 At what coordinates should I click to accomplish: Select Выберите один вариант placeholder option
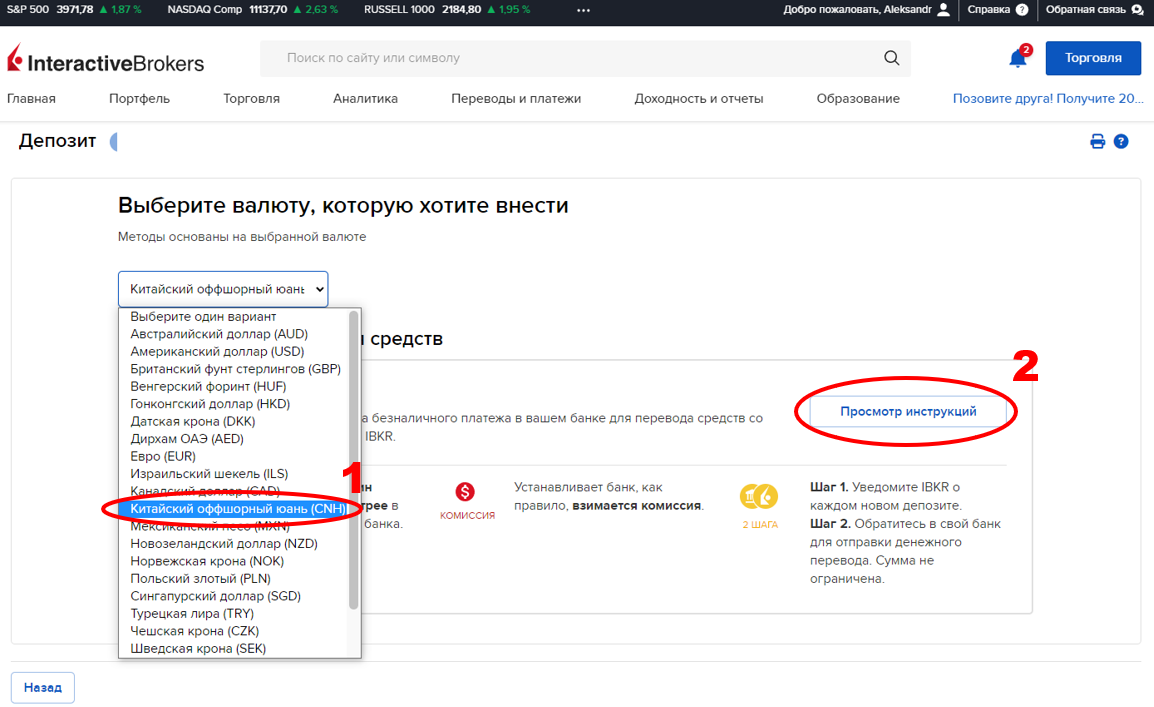203,316
